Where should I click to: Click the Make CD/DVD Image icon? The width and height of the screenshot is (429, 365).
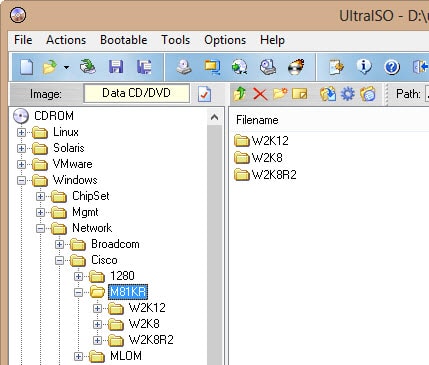click(x=184, y=67)
